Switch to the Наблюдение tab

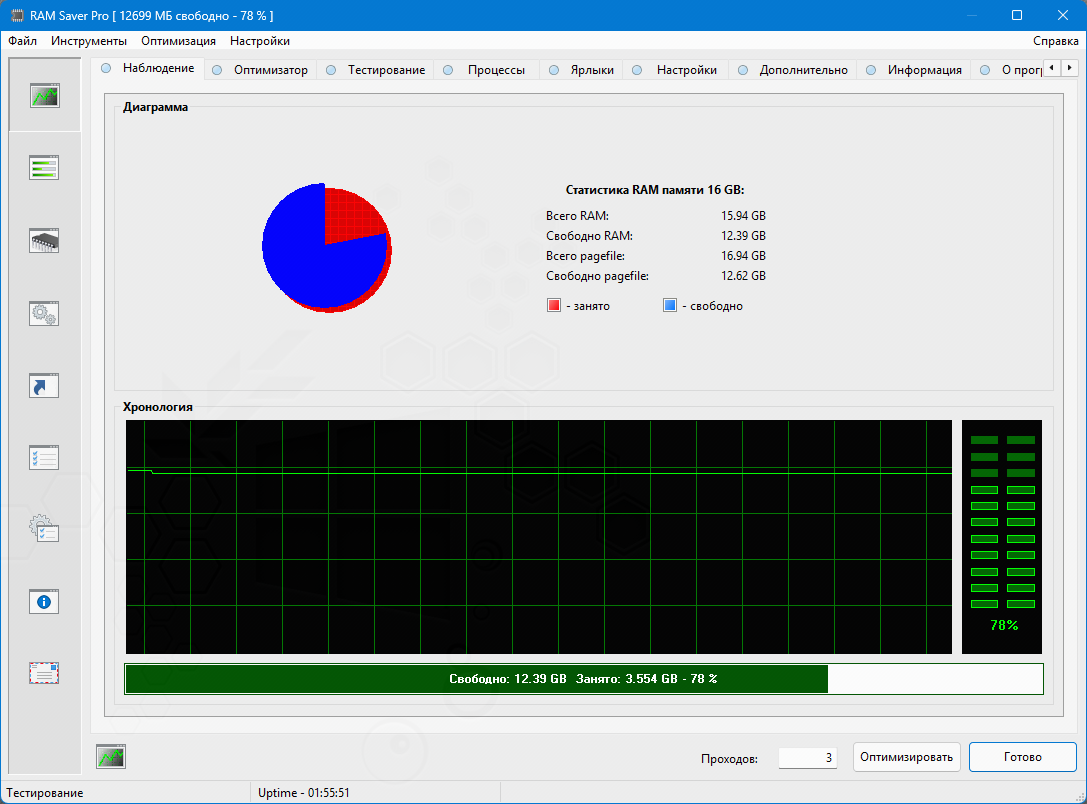click(x=148, y=68)
